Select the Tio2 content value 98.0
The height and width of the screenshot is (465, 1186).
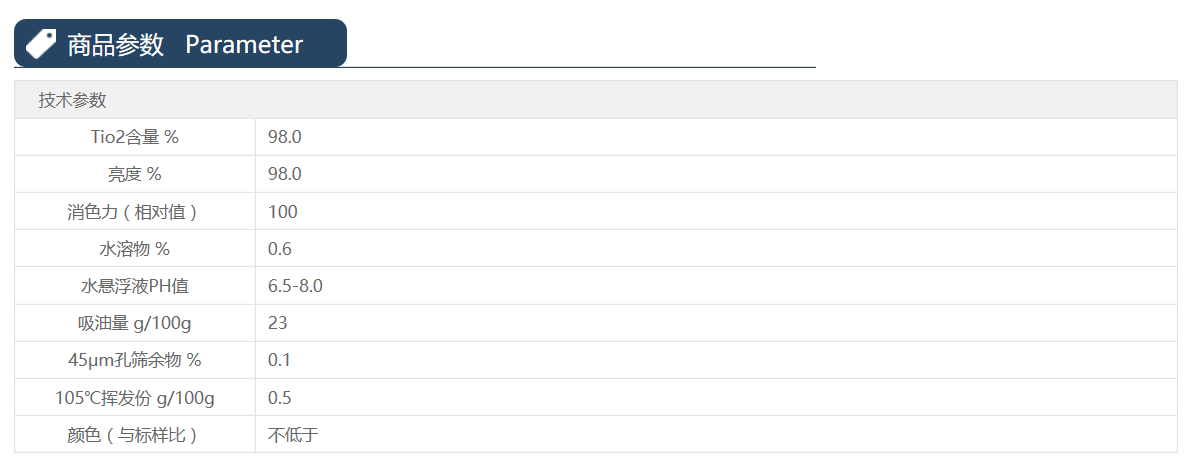284,137
